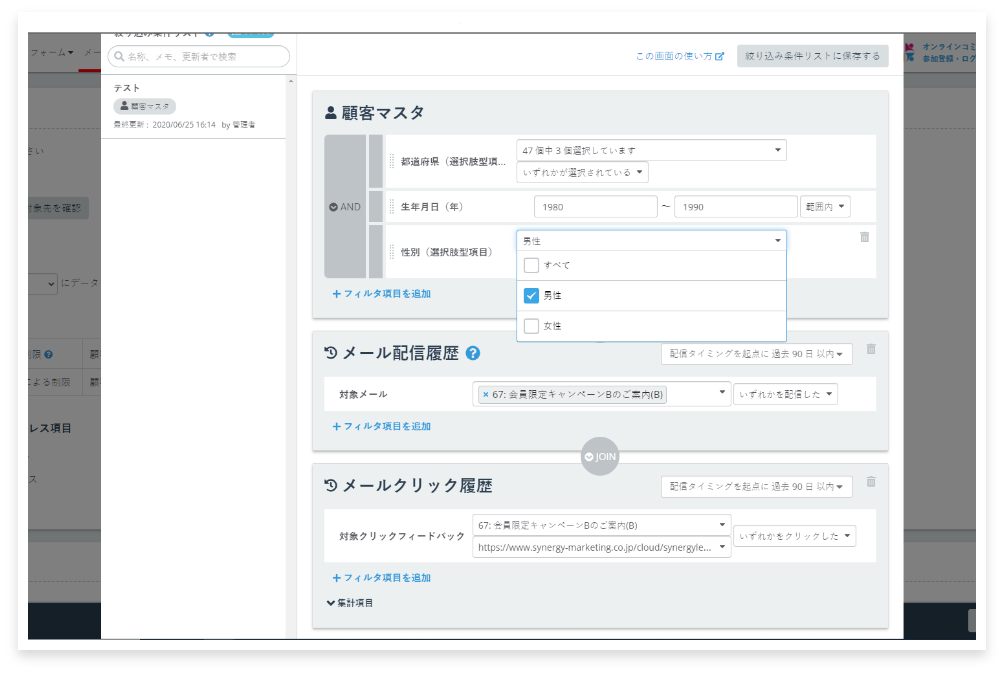Check すべて in the gender dropdown
The width and height of the screenshot is (1004, 674).
point(531,265)
